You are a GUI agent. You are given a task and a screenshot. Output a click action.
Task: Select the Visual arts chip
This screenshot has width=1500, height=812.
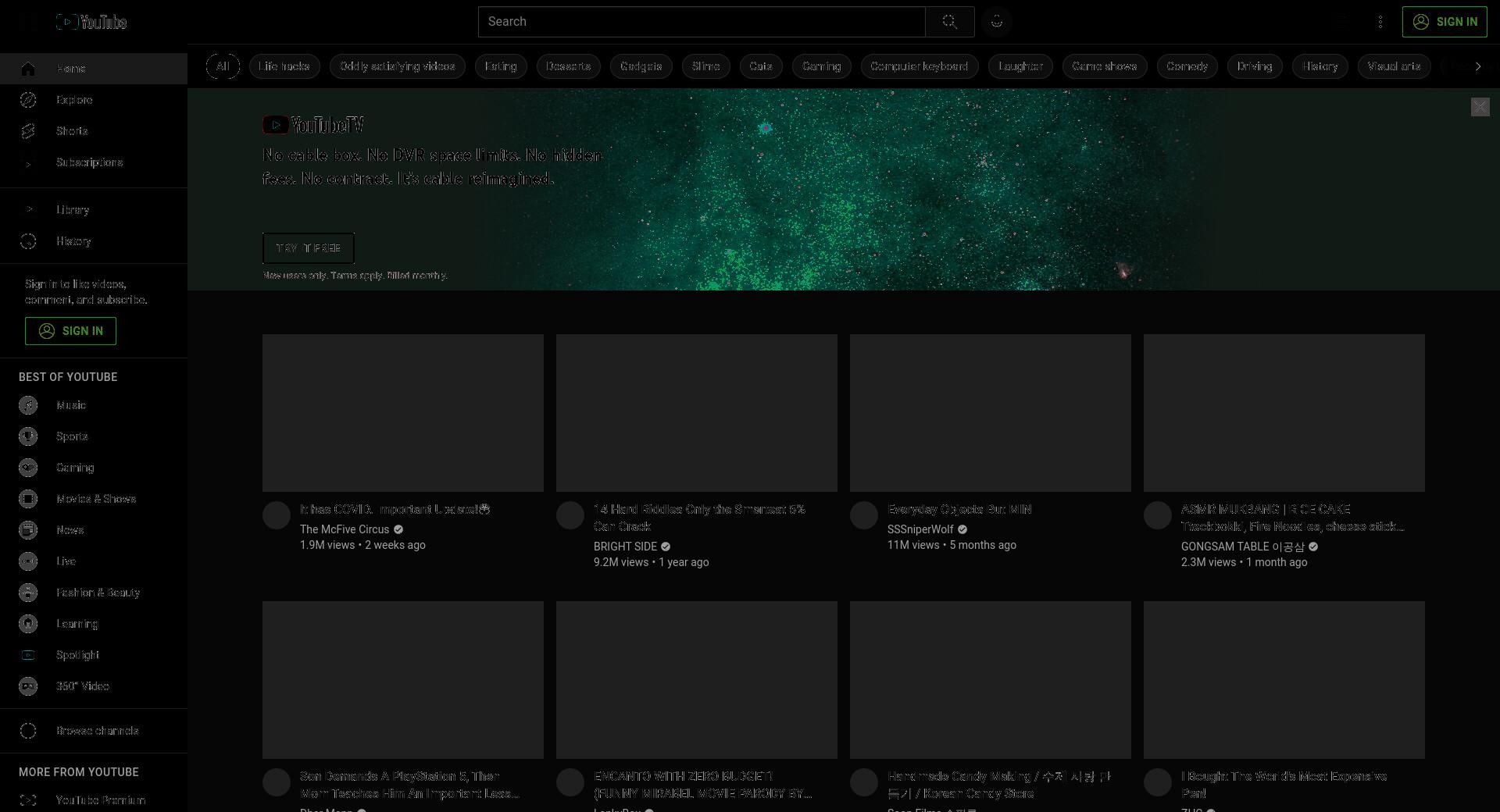click(1394, 66)
